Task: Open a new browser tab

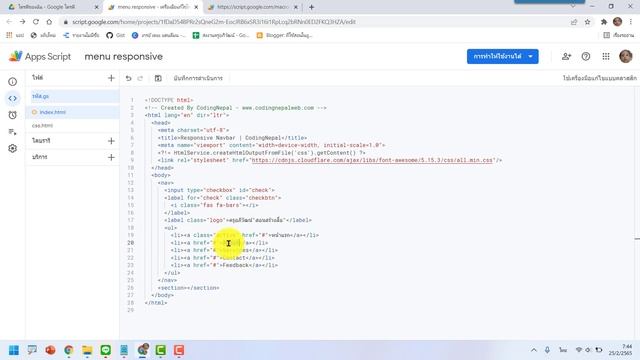Action: tap(311, 7)
